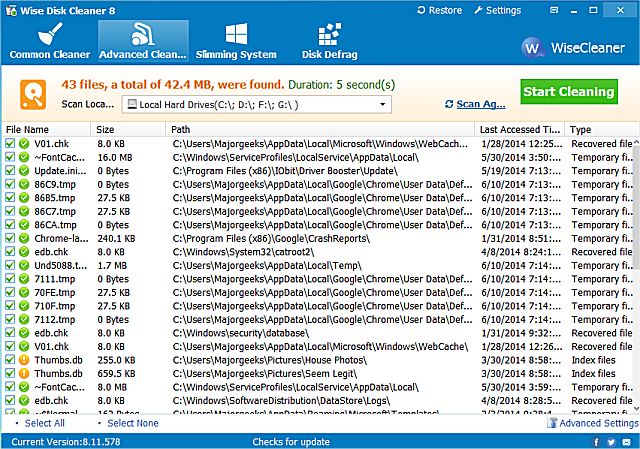The width and height of the screenshot is (640, 449).
Task: Open the Disk Defrag blocks icon
Action: tap(329, 34)
